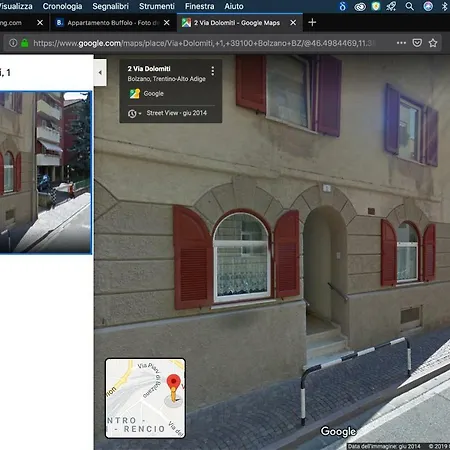The height and width of the screenshot is (450, 450).
Task: Open the Street View date history dropdown
Action: click(134, 114)
